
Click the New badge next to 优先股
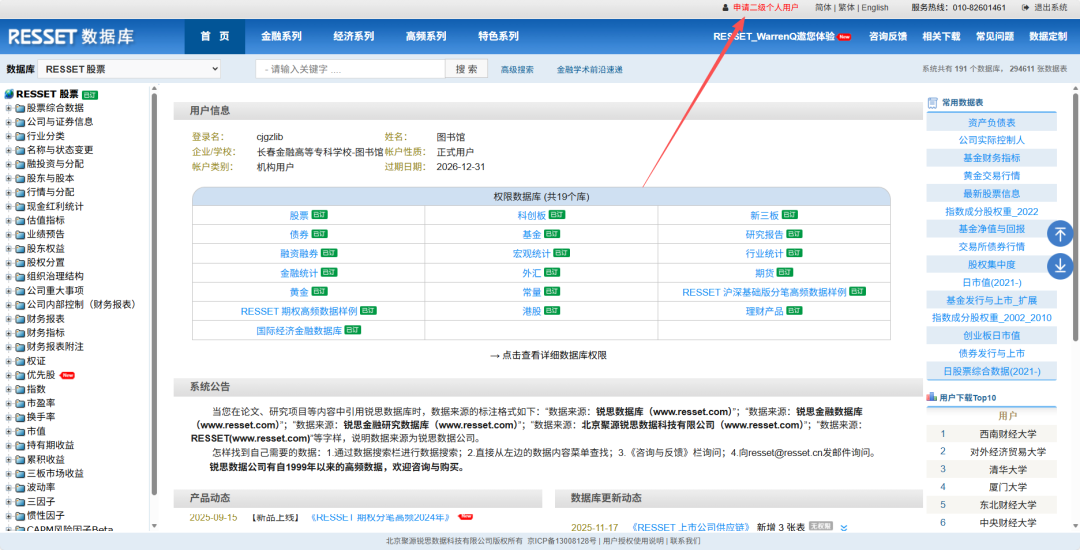tap(67, 375)
